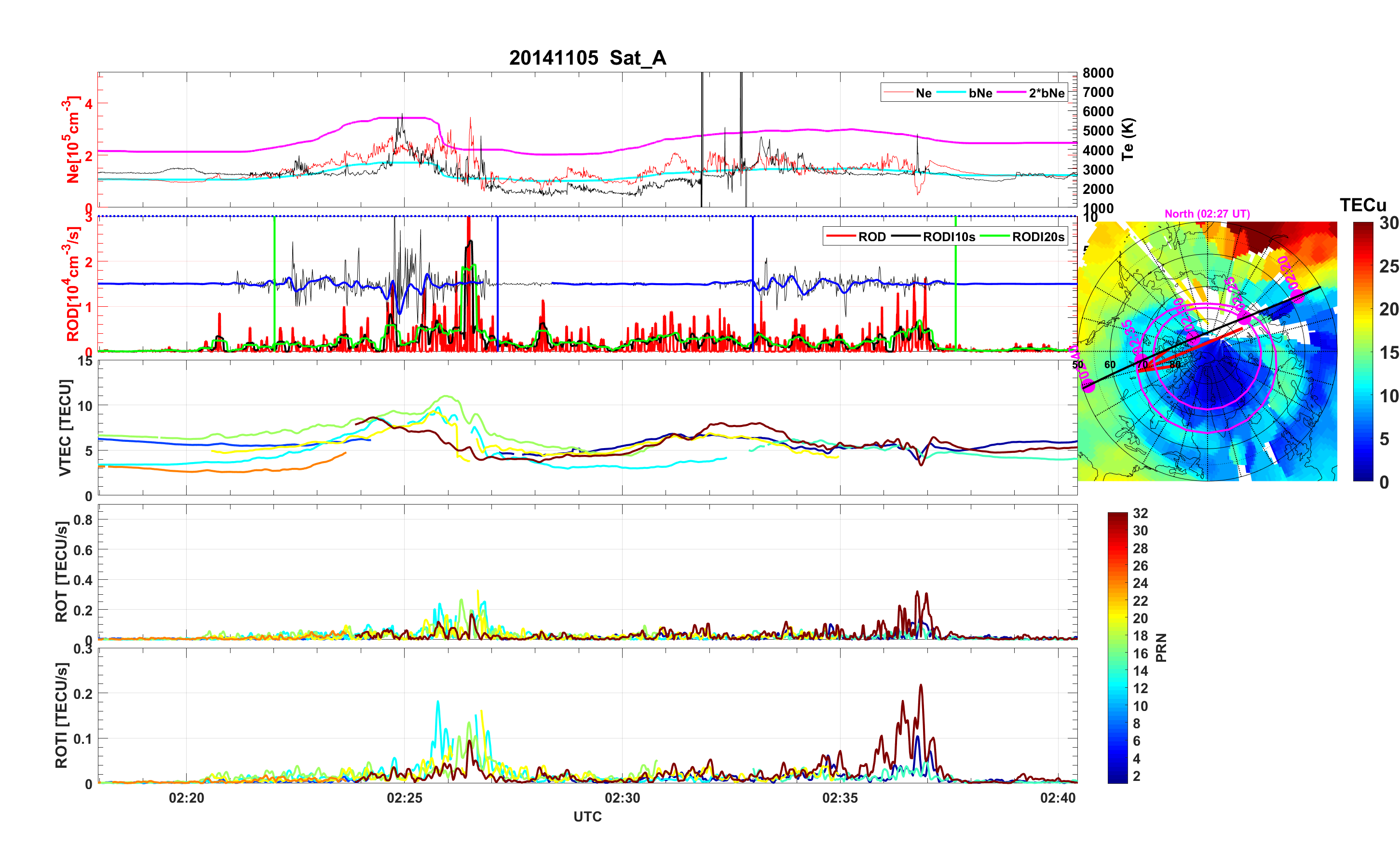
Task: Click value 32 on the PRN colorbar
Action: pyautogui.click(x=1140, y=513)
